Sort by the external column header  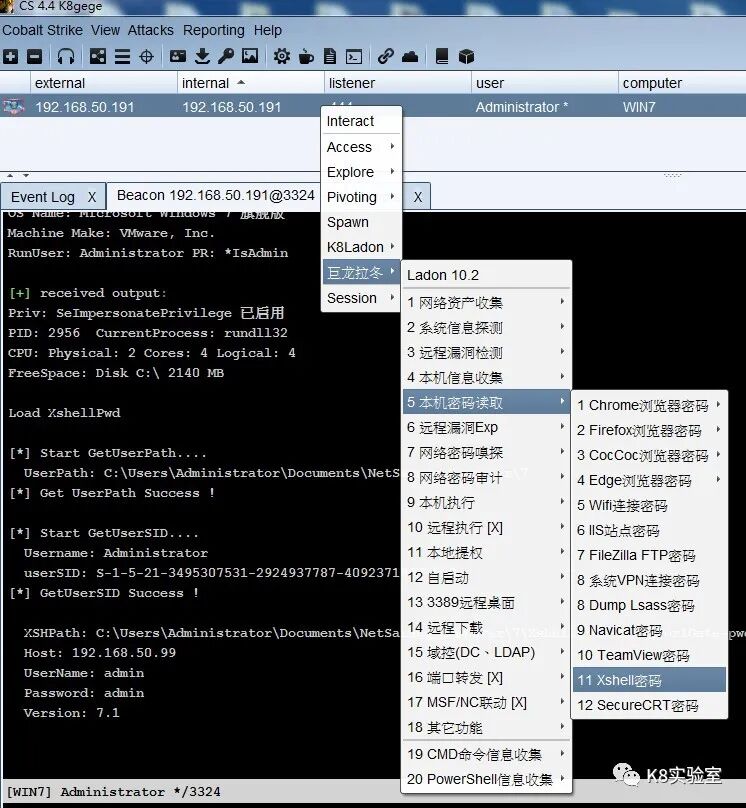pos(103,83)
